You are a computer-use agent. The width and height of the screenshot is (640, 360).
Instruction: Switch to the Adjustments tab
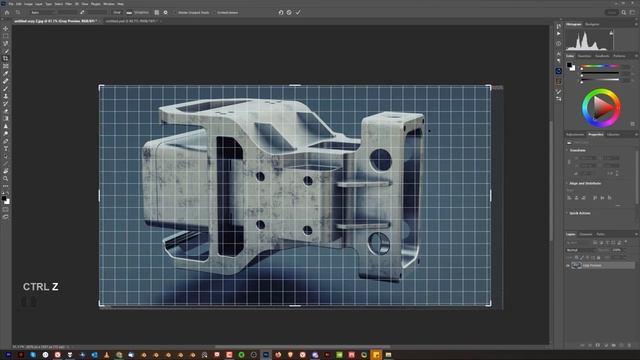point(575,135)
